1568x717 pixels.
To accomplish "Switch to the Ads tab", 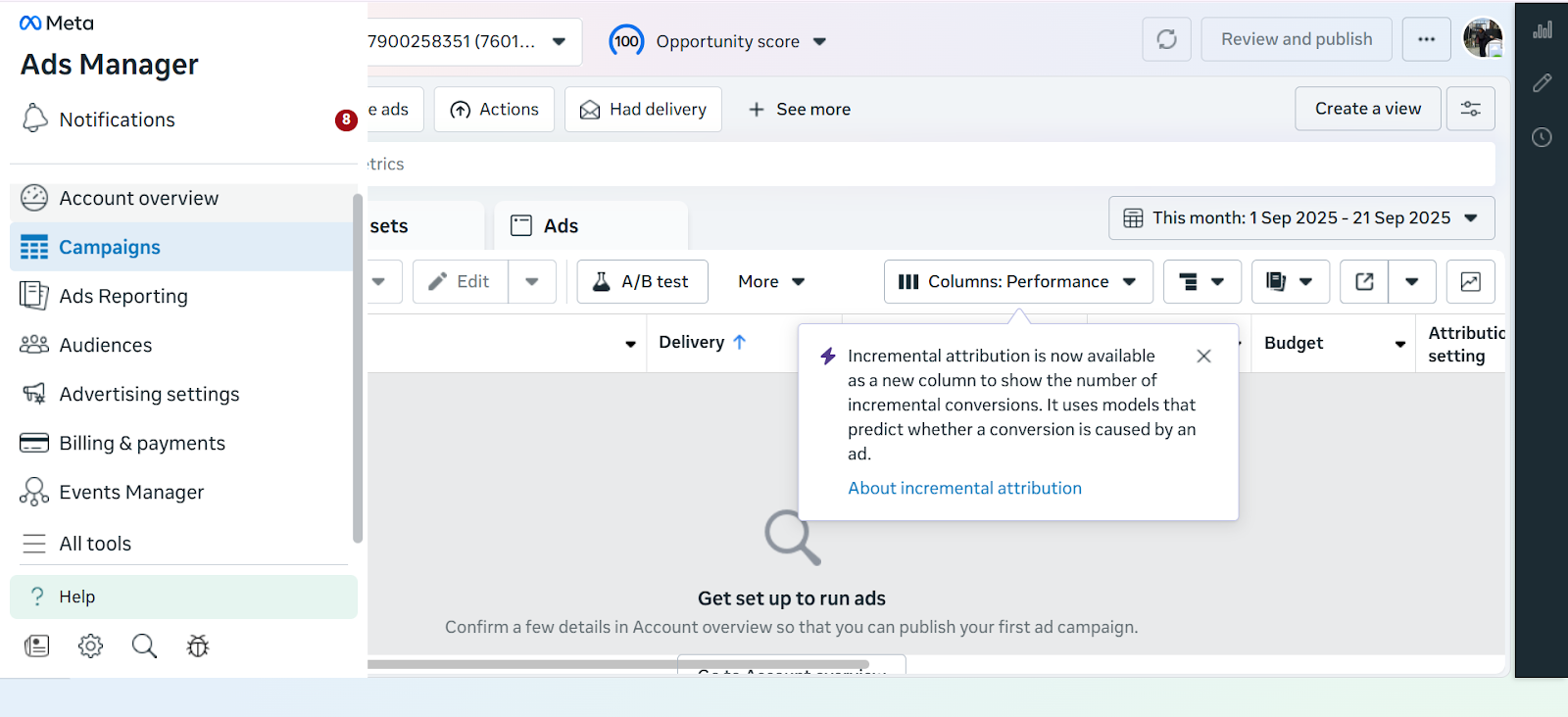I will point(591,225).
